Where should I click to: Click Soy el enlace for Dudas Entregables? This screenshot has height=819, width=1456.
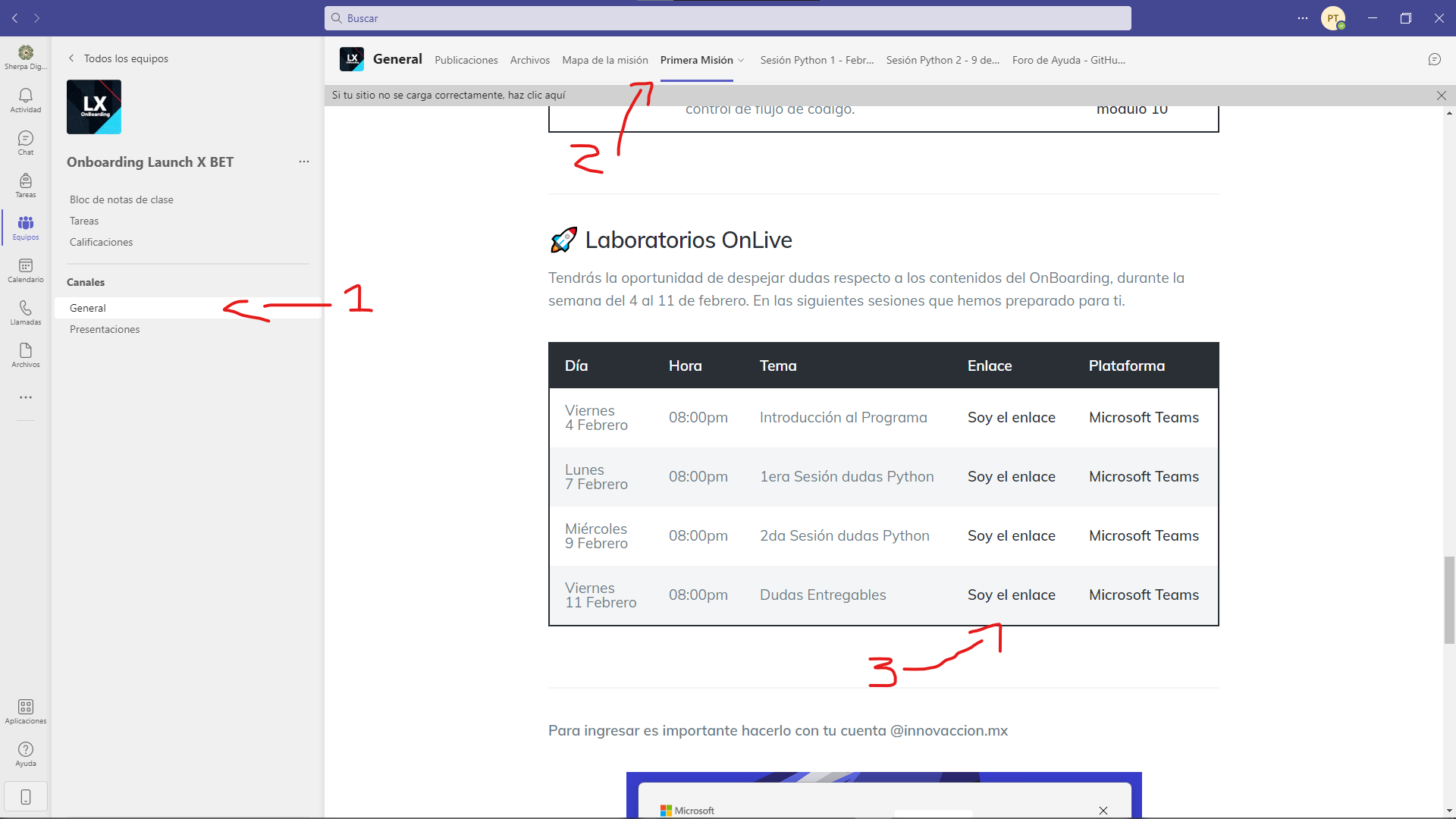(1011, 595)
